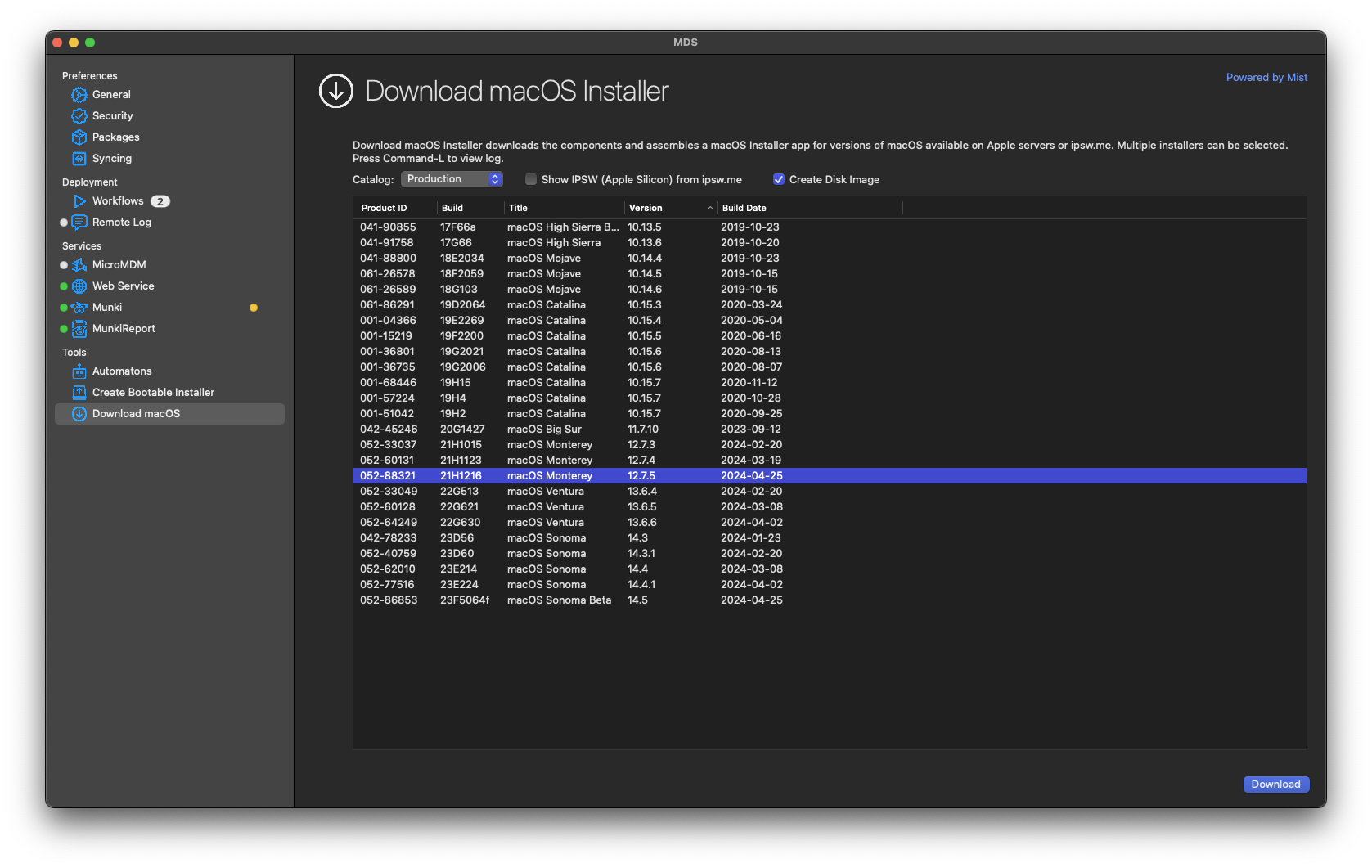The image size is (1372, 868).
Task: Click the Munki service icon
Action: coord(79,308)
